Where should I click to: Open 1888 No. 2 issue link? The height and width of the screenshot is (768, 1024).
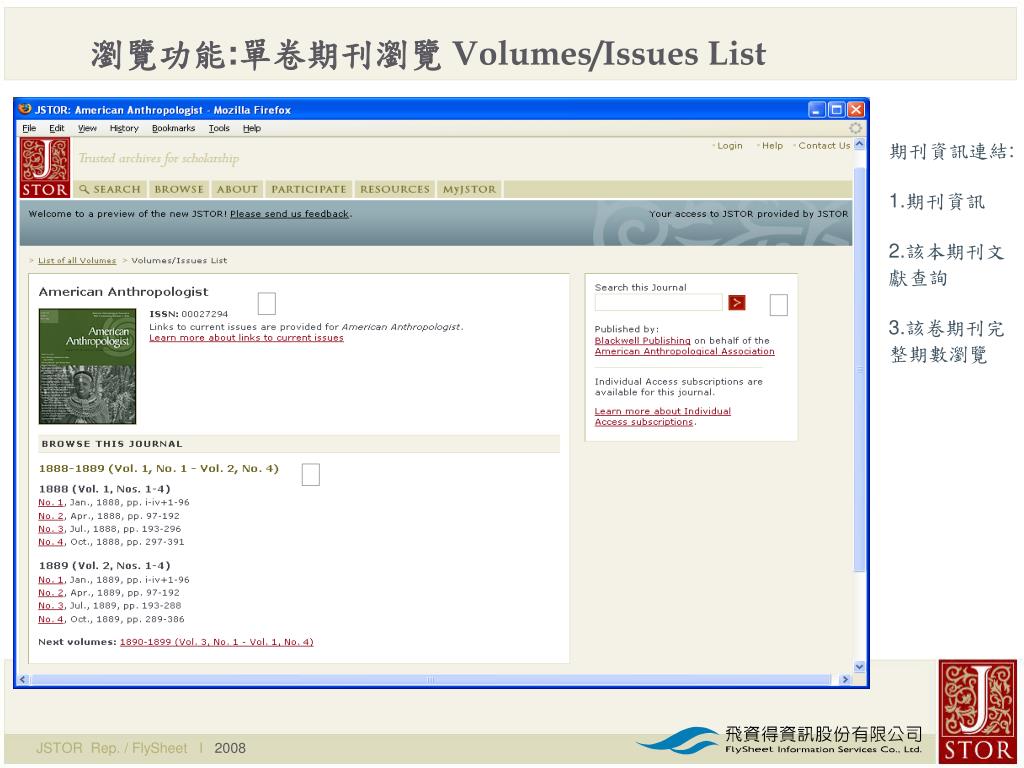point(51,516)
